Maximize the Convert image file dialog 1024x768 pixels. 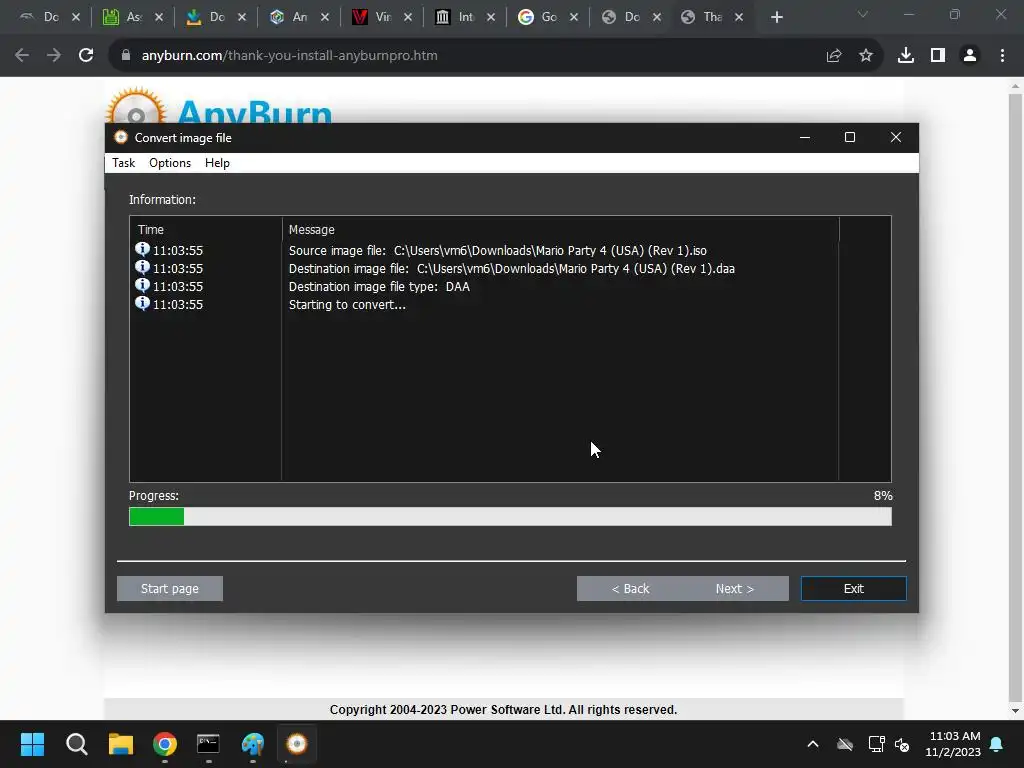850,137
